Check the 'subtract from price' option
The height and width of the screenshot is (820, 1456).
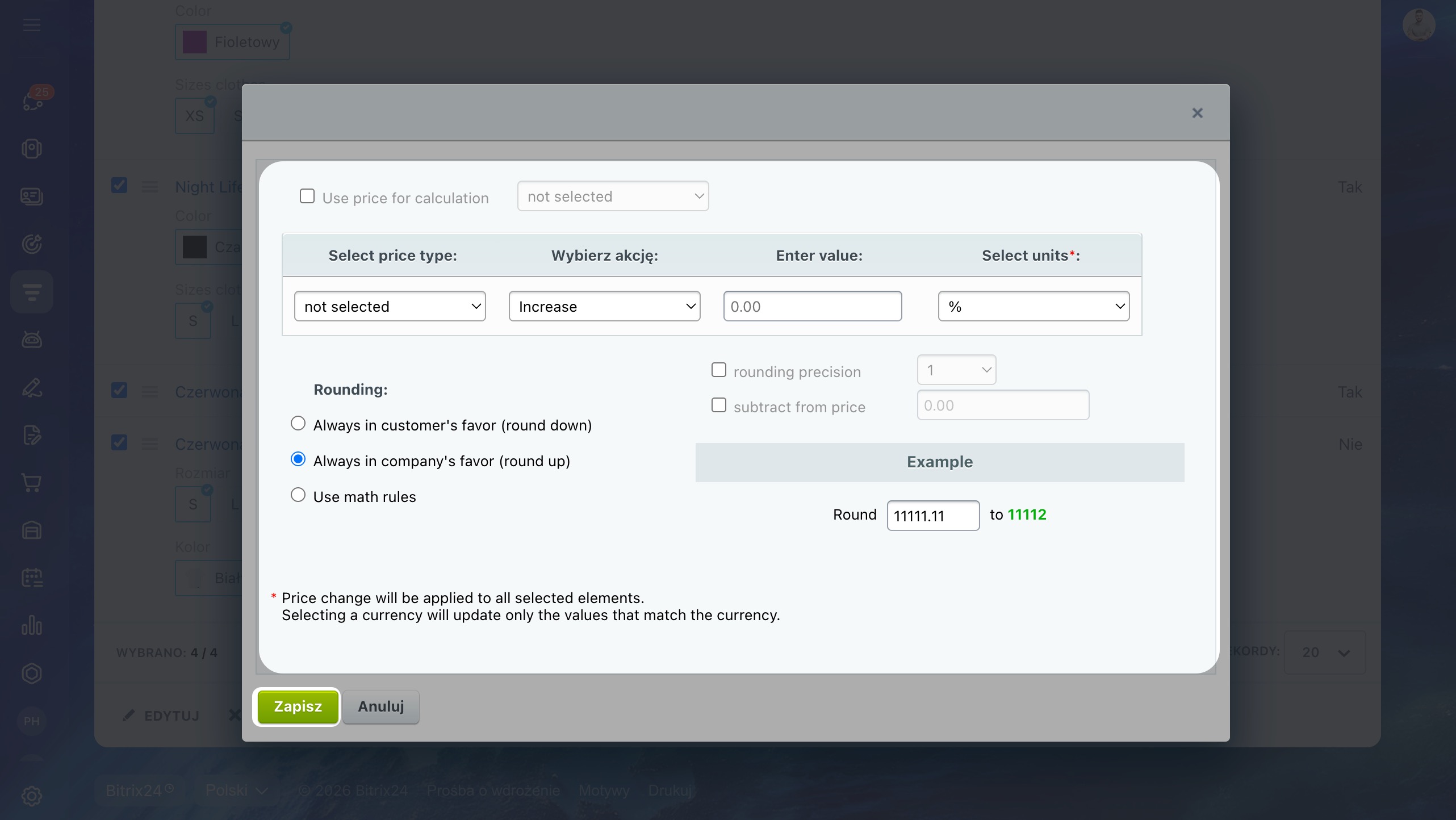coord(719,405)
